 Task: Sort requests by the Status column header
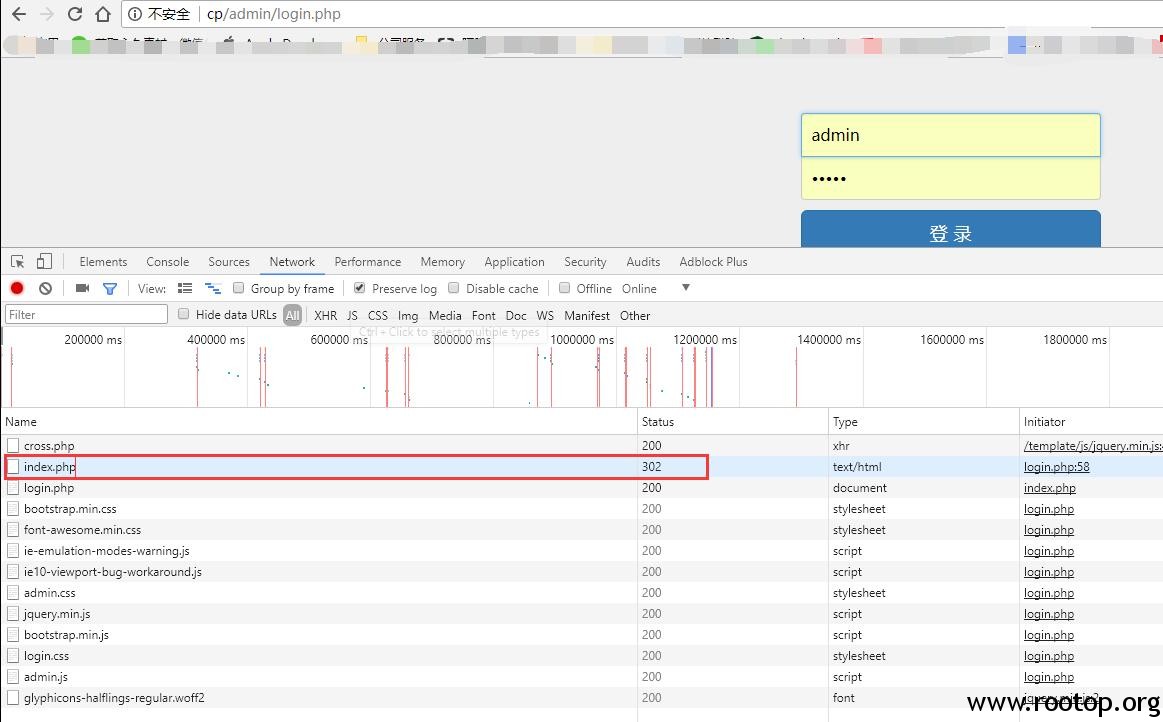733,421
